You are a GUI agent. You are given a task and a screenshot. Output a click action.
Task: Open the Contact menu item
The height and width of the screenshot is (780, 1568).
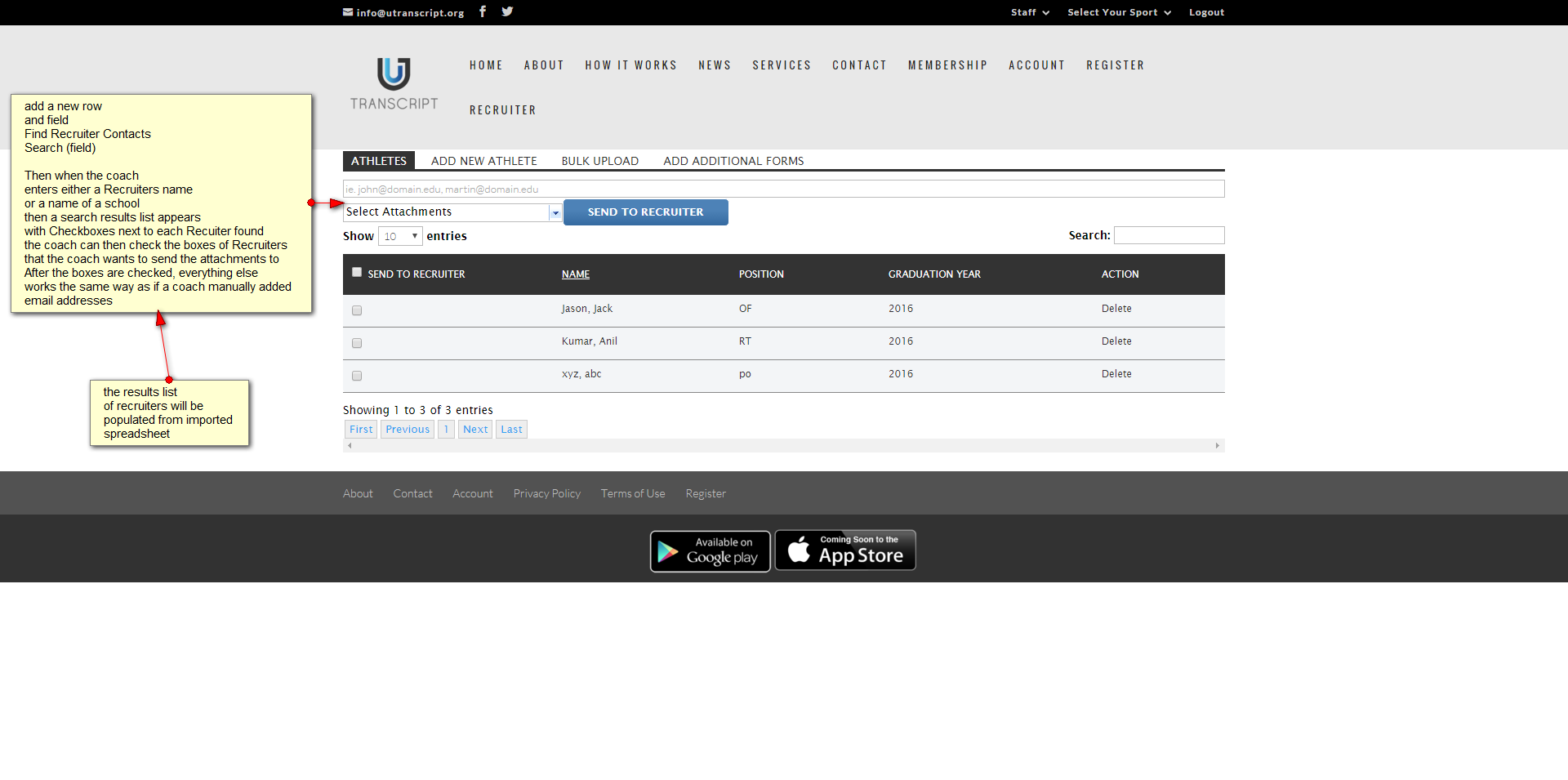point(859,65)
